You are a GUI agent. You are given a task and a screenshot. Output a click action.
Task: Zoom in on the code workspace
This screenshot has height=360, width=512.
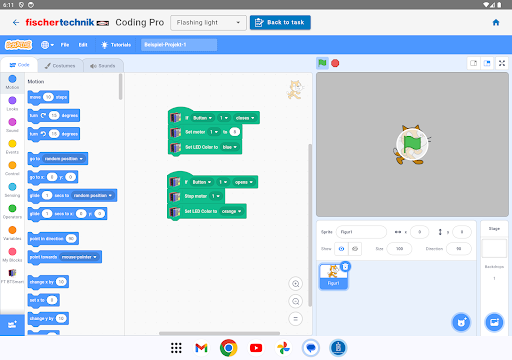click(295, 284)
